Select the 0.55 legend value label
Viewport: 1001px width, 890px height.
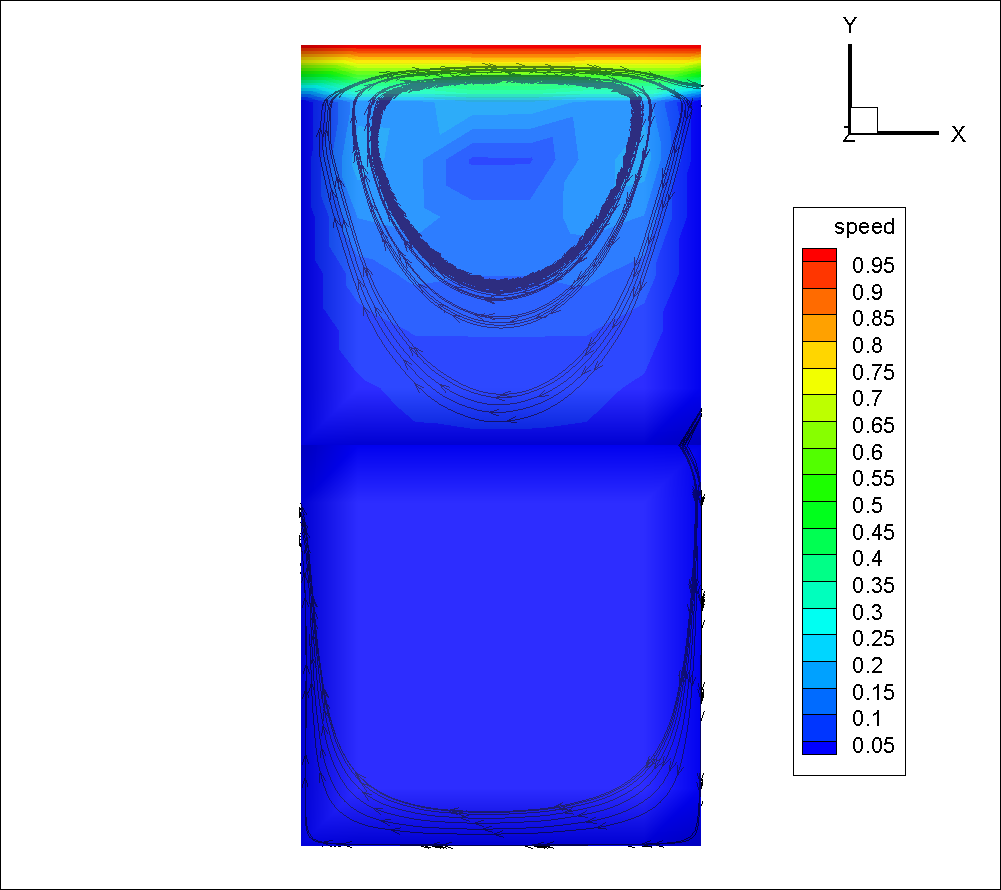pos(873,478)
